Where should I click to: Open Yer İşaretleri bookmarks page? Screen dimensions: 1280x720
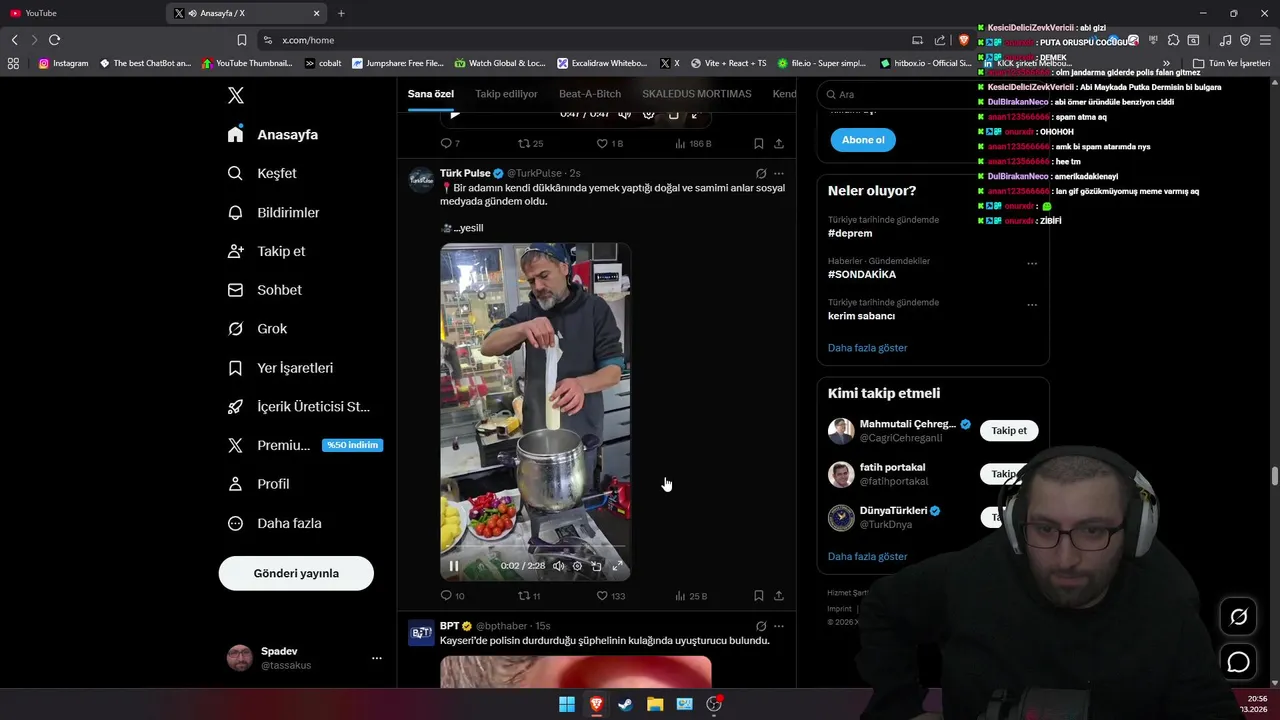point(281,368)
